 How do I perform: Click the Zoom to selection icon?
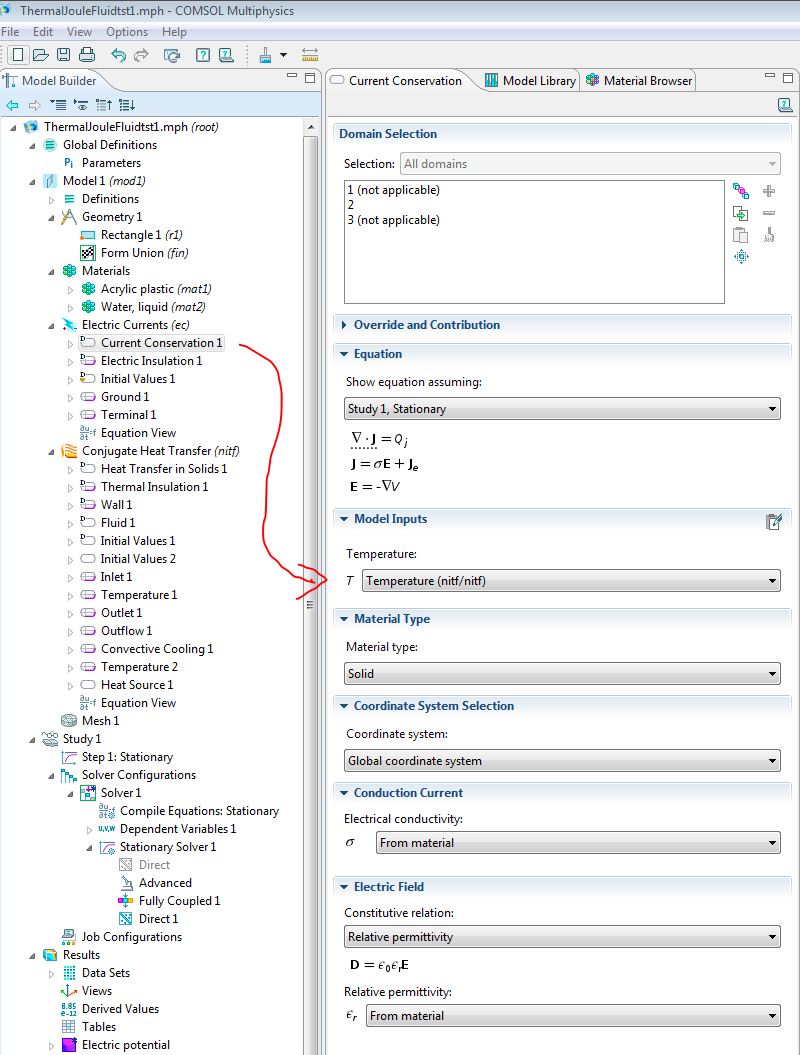click(x=741, y=257)
